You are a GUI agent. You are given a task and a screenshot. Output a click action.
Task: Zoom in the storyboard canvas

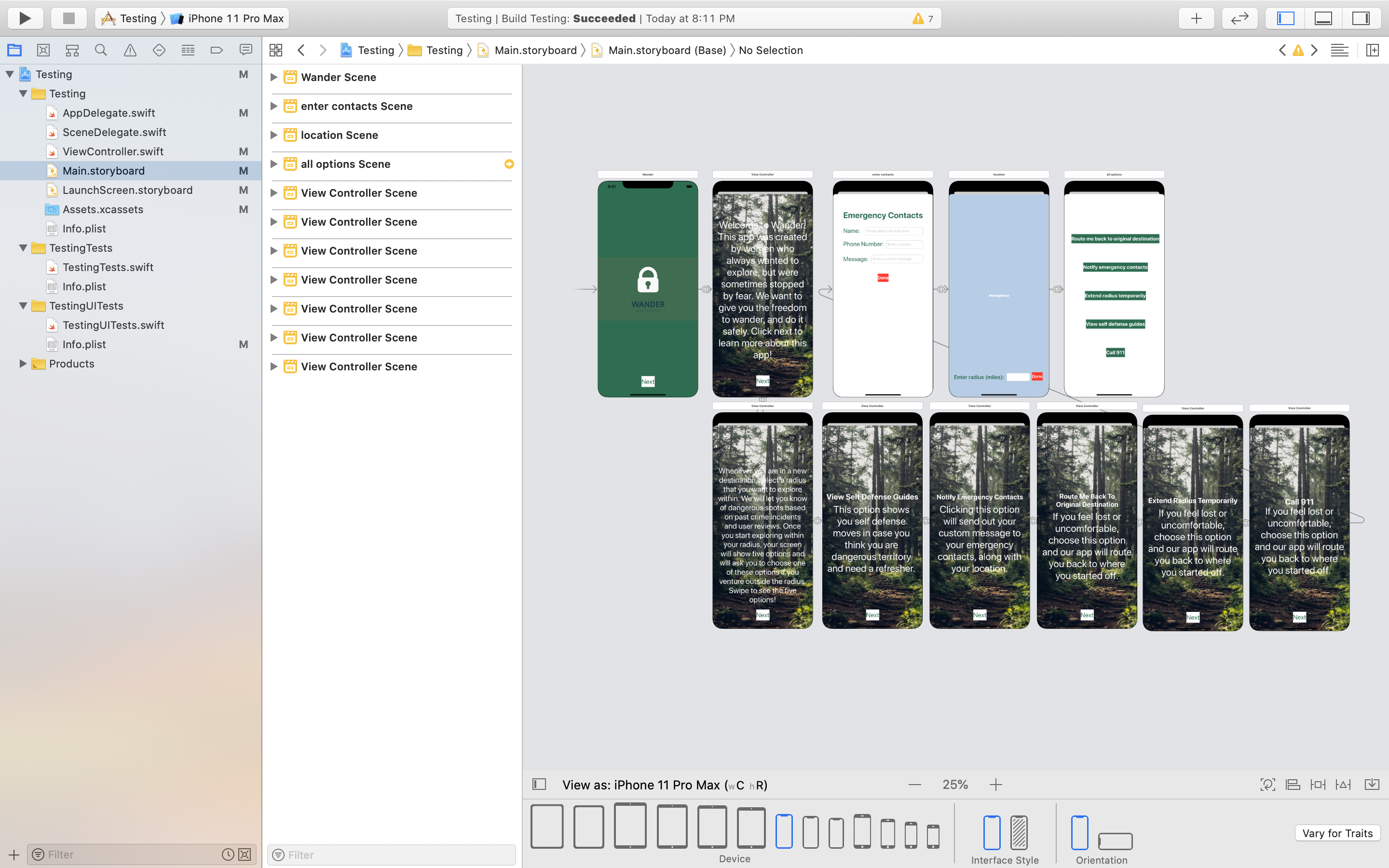(996, 785)
